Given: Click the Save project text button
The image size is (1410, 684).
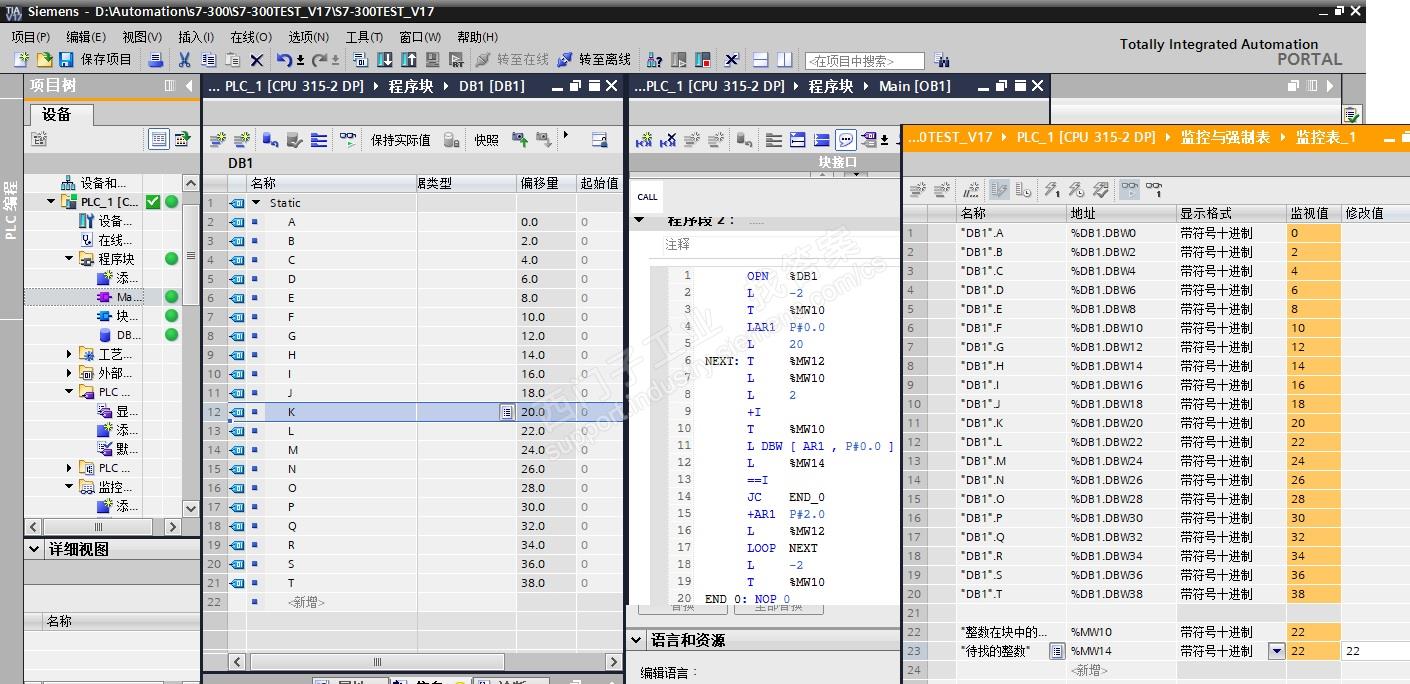Looking at the screenshot, I should coord(106,60).
